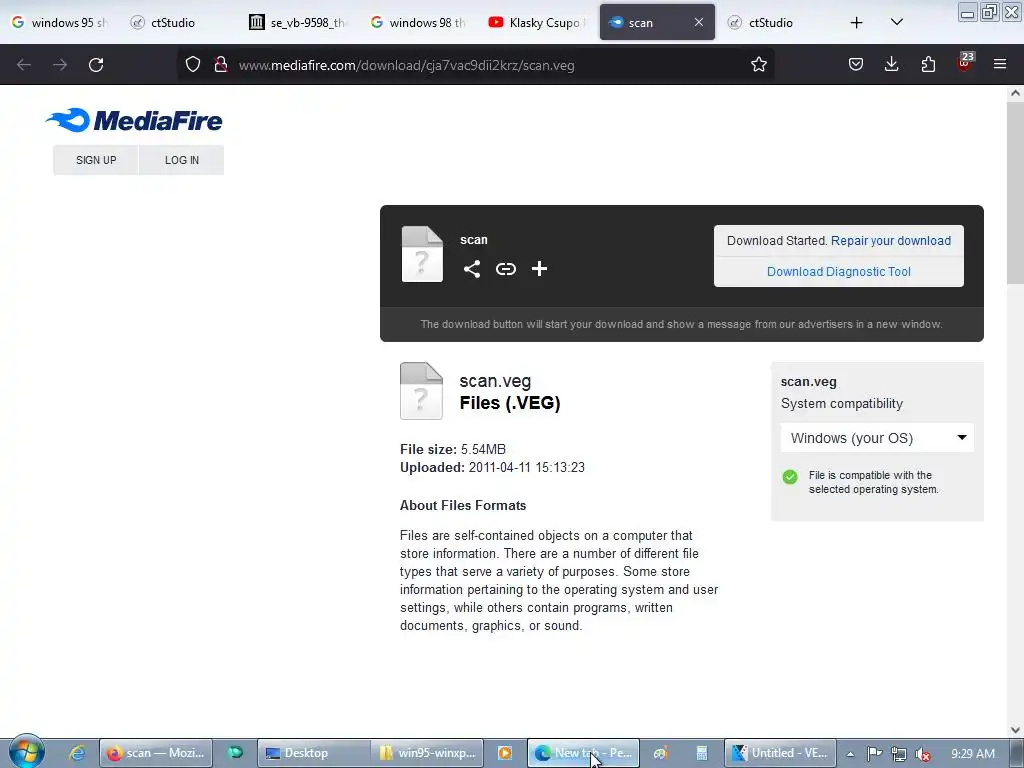The width and height of the screenshot is (1024, 768).
Task: Click the taskbar clock showing 9:29 AM
Action: 973,754
